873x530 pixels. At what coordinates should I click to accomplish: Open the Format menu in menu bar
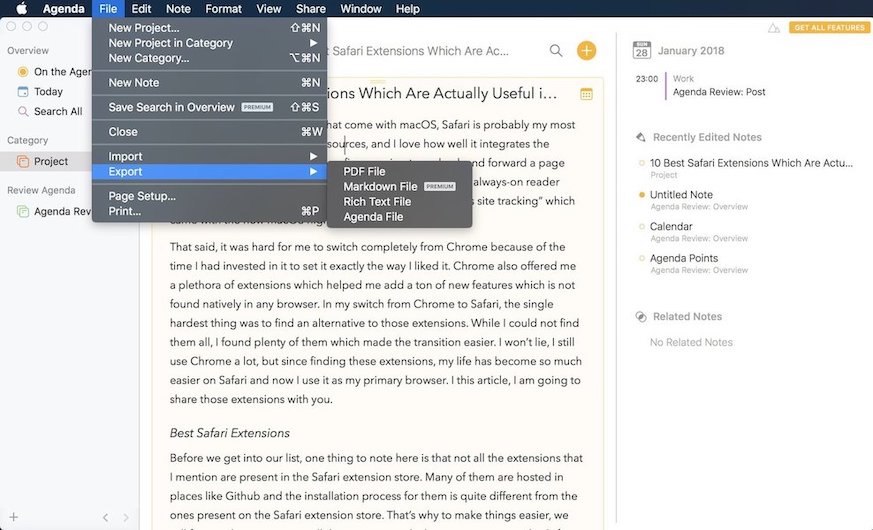(x=223, y=9)
